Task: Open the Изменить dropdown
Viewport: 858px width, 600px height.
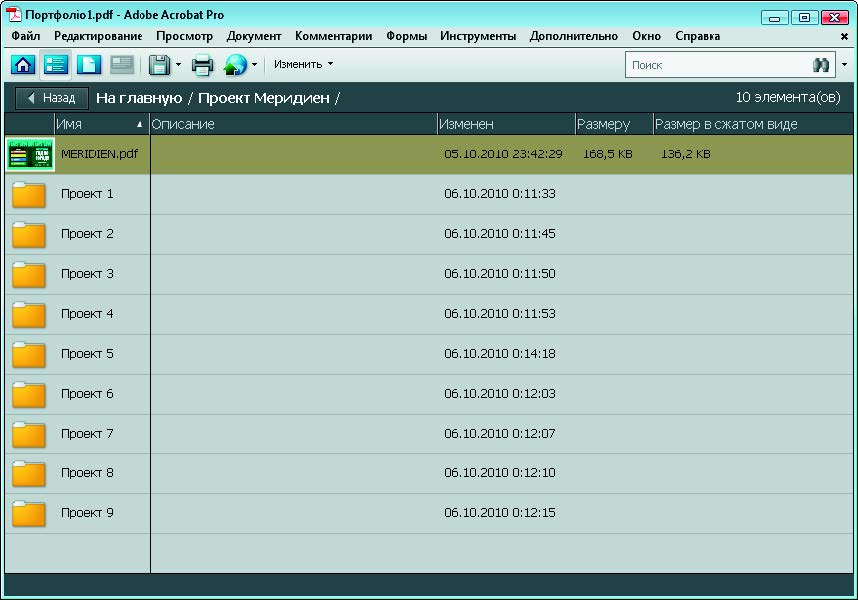Action: [x=304, y=64]
